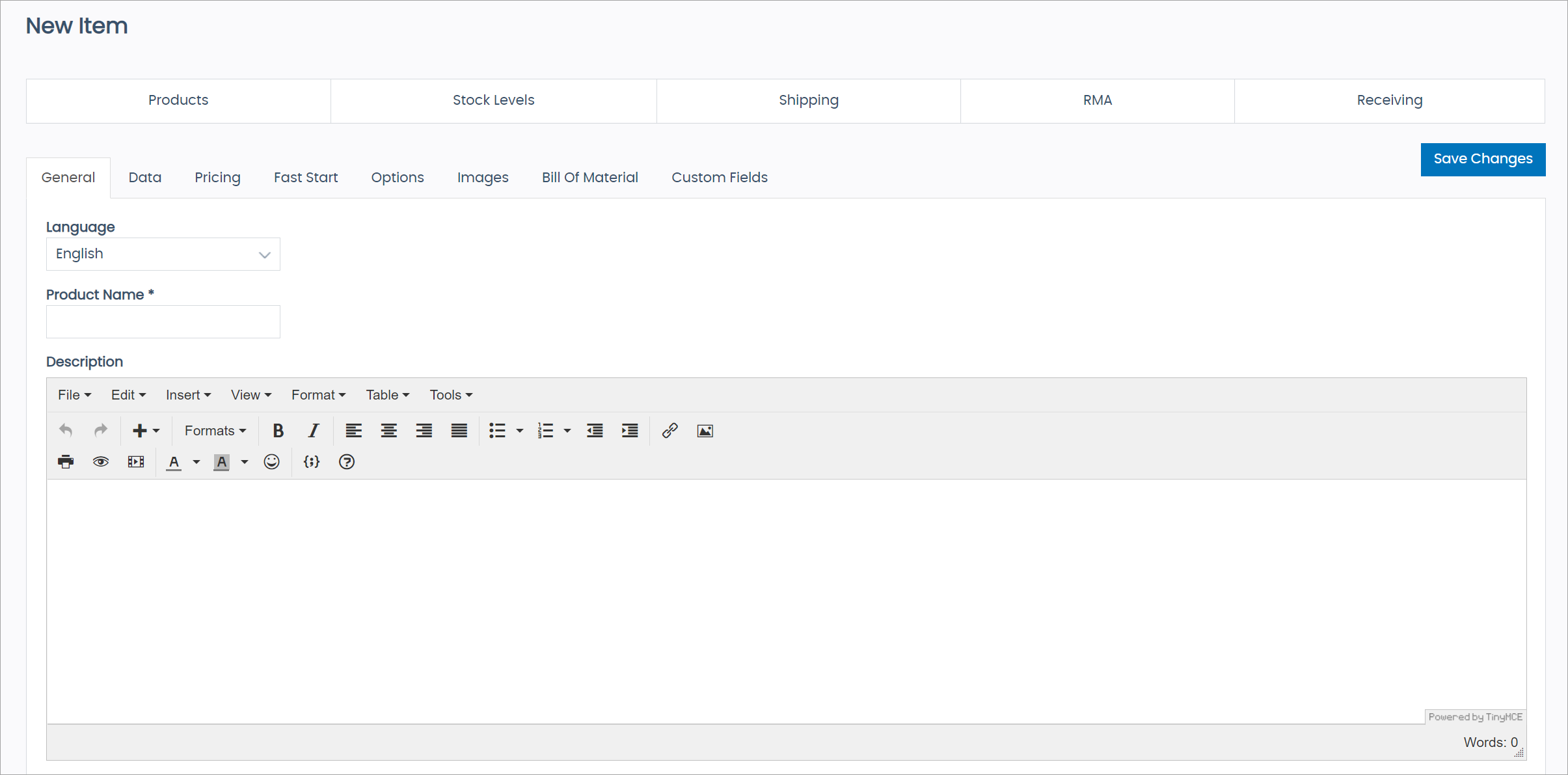
Task: Click the insert image icon
Action: (x=705, y=430)
